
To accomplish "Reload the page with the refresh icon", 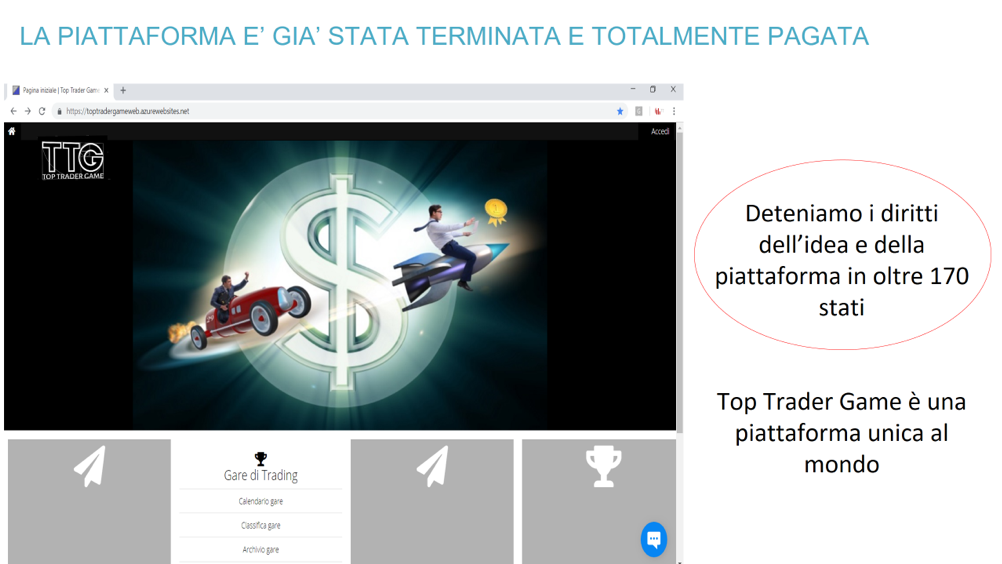I will 42,111.
